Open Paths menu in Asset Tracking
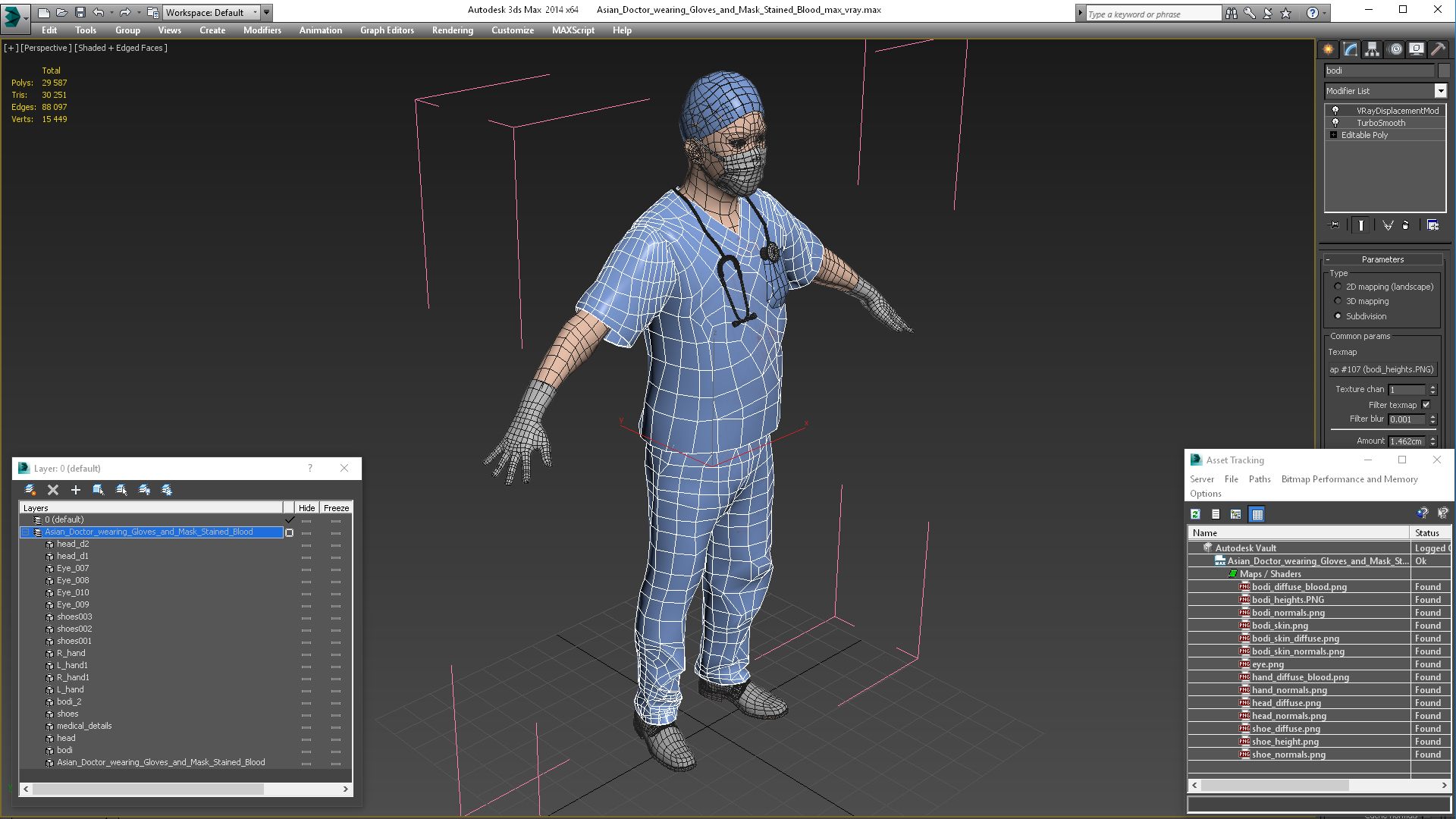 (1260, 479)
